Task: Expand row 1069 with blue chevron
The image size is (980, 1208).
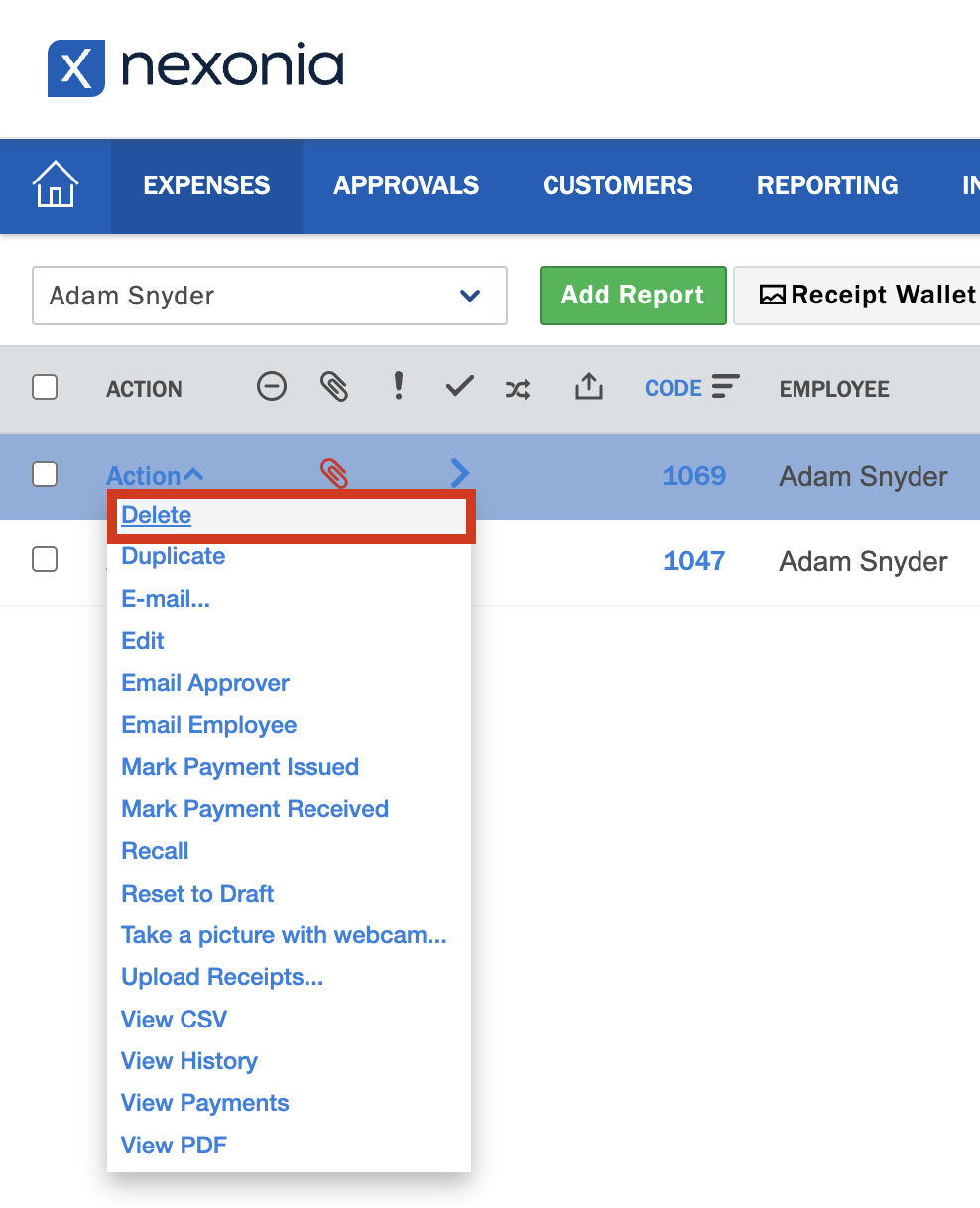Action: pos(459,473)
